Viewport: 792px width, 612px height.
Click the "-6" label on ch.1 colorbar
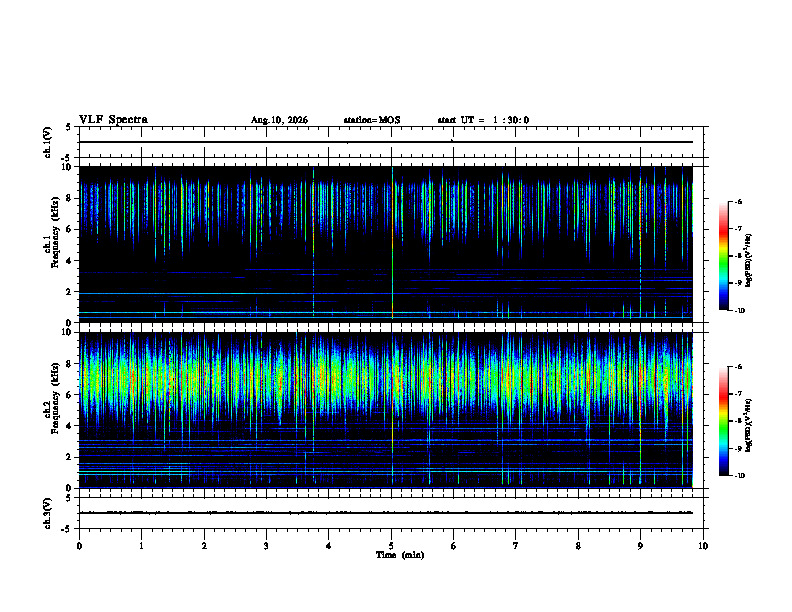point(738,201)
